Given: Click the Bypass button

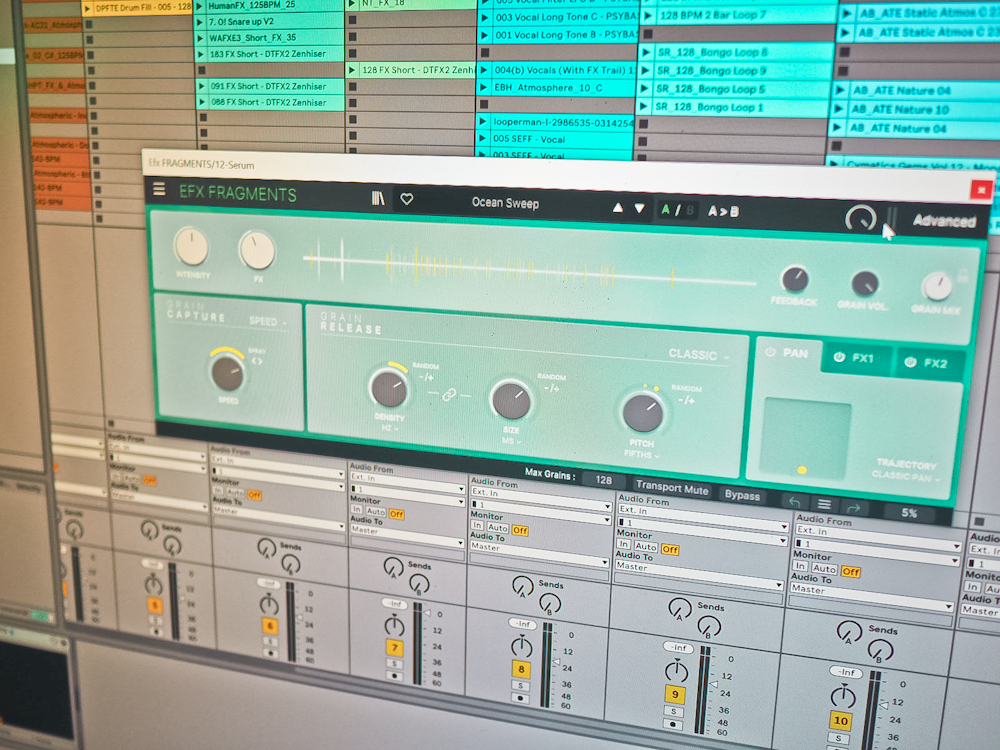Looking at the screenshot, I should tap(742, 494).
